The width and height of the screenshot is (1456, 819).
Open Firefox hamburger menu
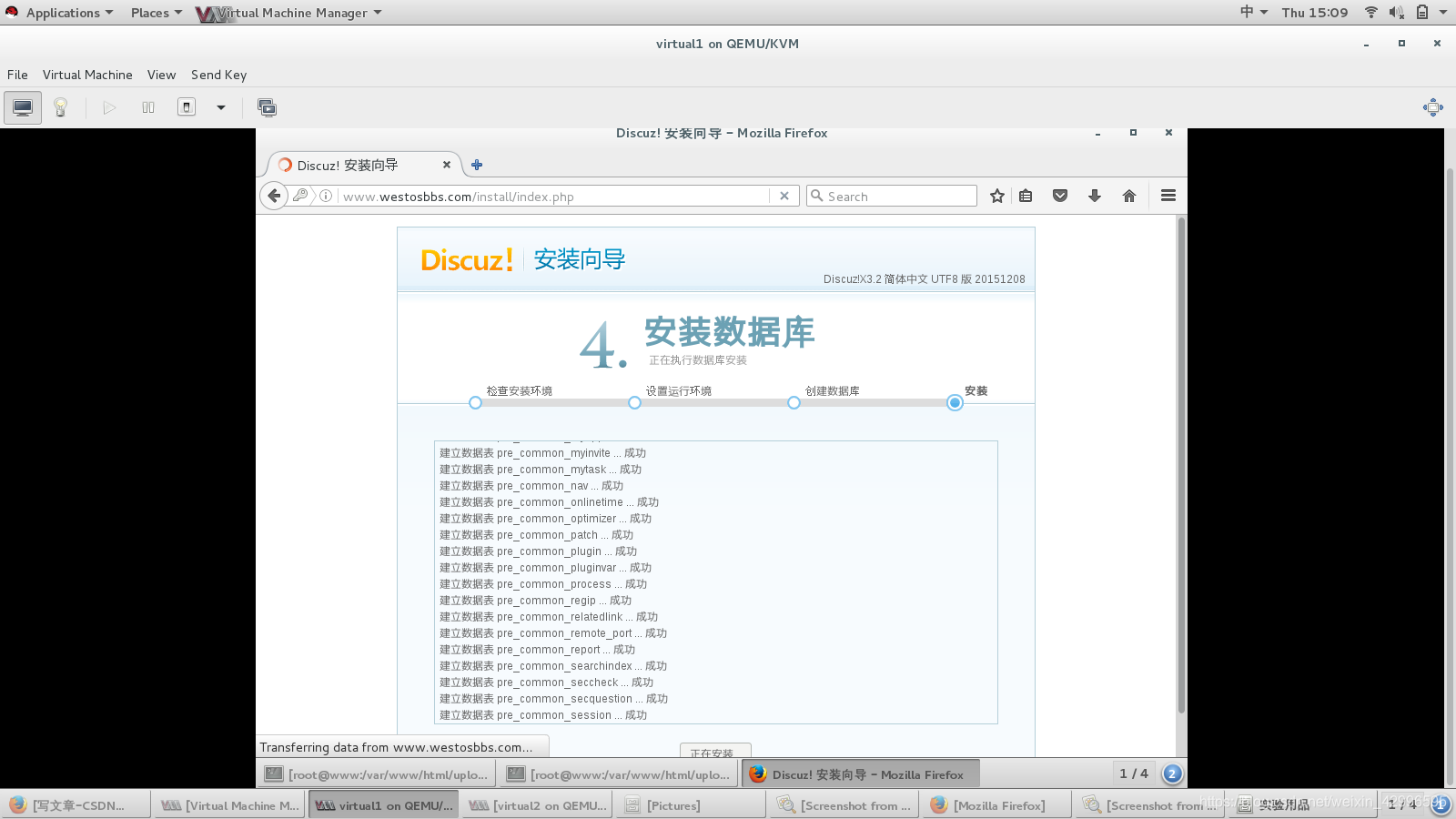pos(1168,196)
